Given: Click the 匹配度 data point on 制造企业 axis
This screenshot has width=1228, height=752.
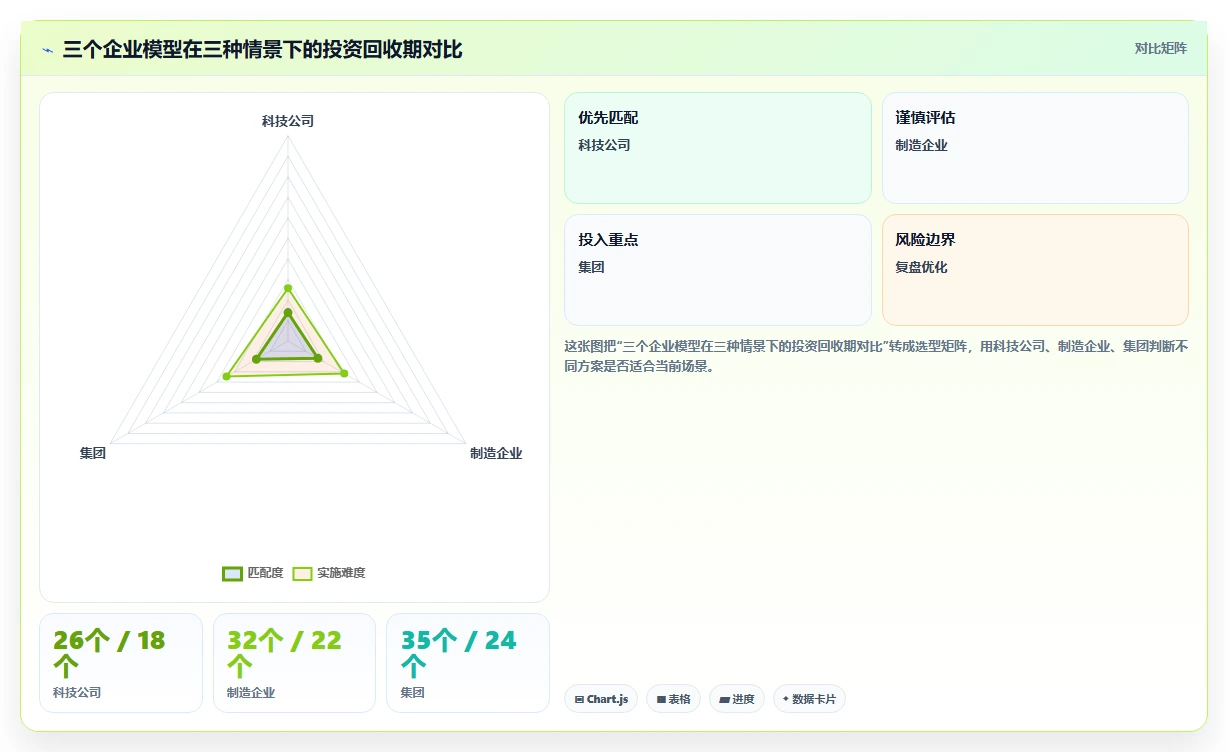Looking at the screenshot, I should [x=318, y=358].
